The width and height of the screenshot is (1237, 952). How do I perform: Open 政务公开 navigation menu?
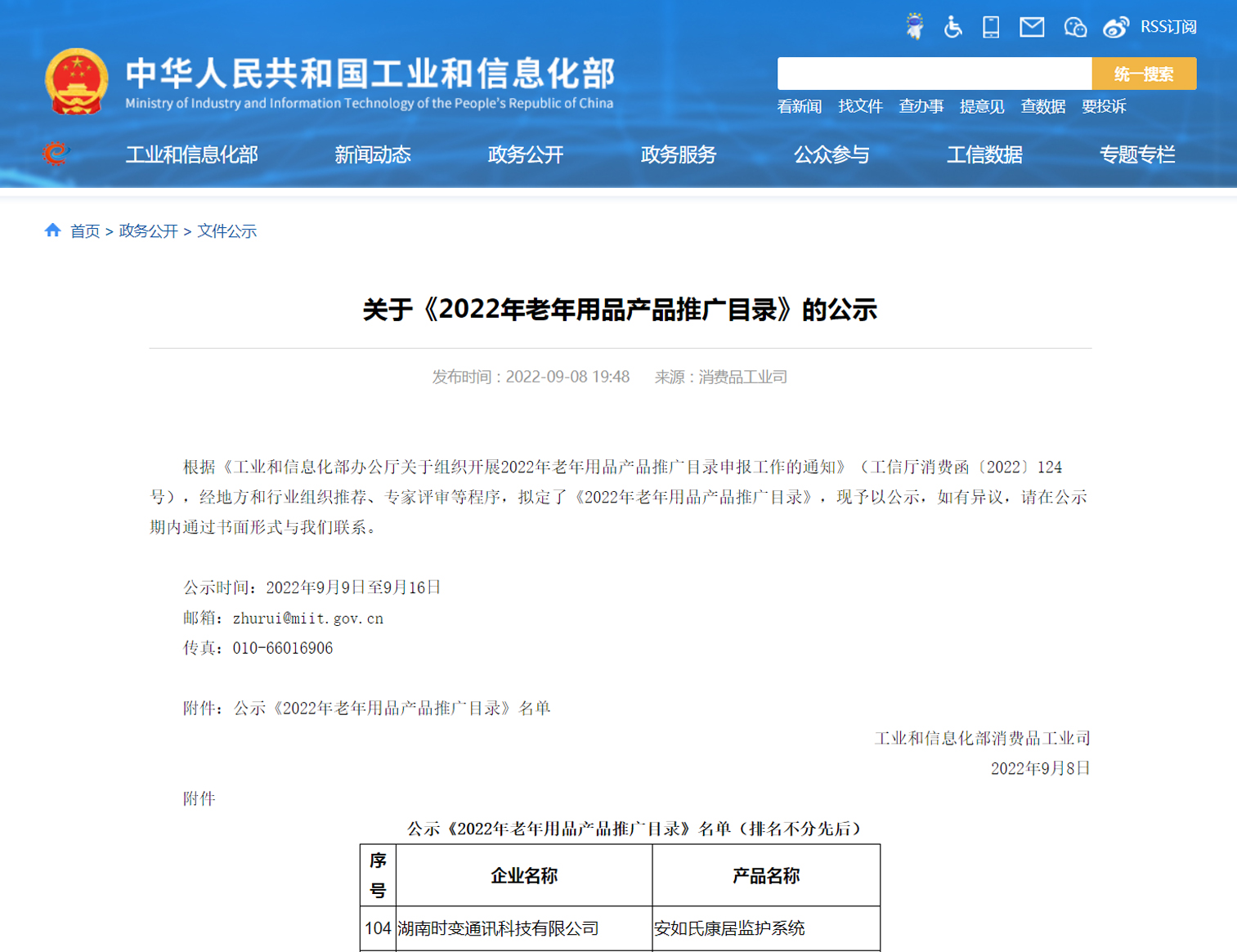(x=526, y=154)
